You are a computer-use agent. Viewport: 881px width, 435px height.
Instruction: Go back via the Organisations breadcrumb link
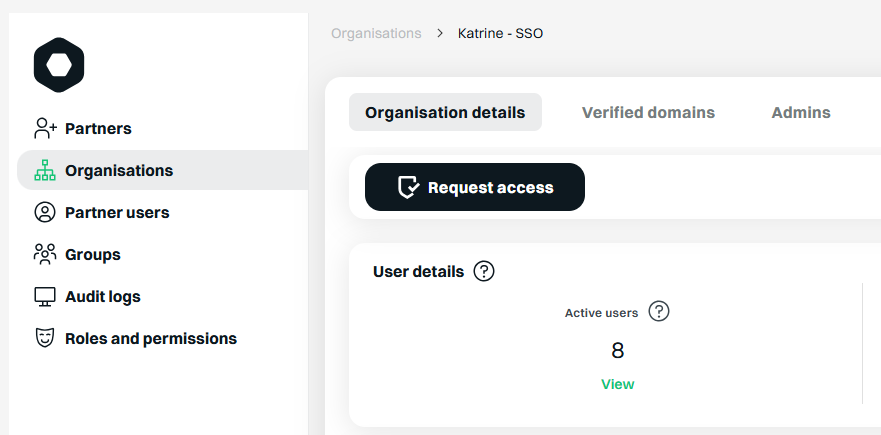click(x=376, y=34)
